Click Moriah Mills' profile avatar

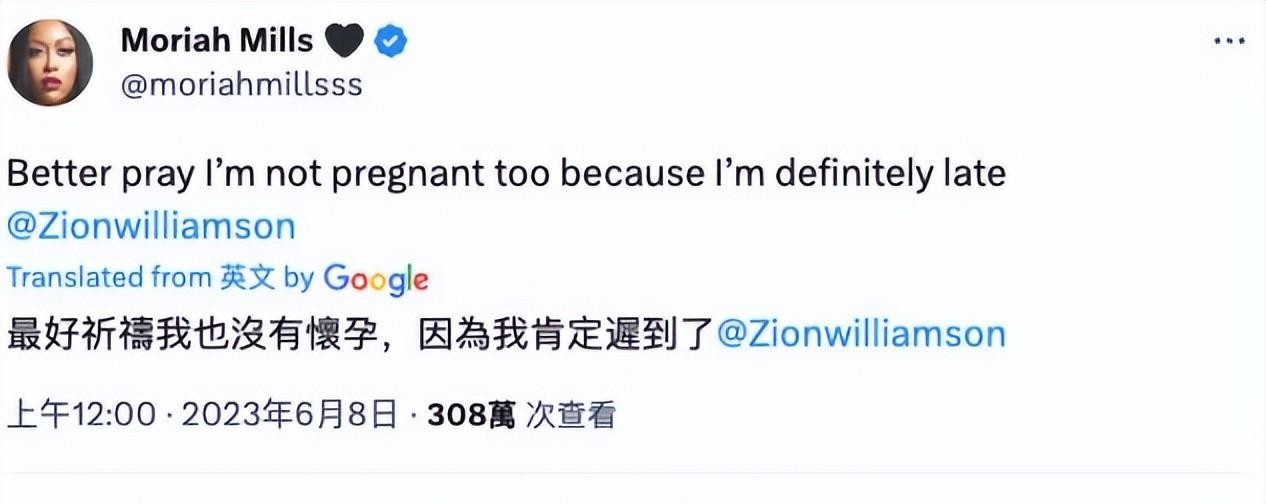(x=50, y=62)
